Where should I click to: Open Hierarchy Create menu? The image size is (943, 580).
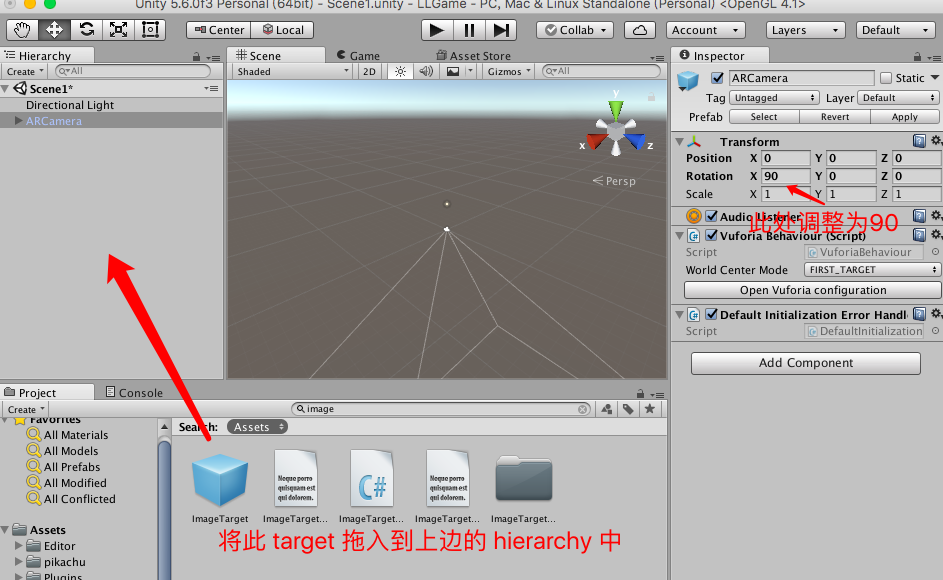[25, 72]
